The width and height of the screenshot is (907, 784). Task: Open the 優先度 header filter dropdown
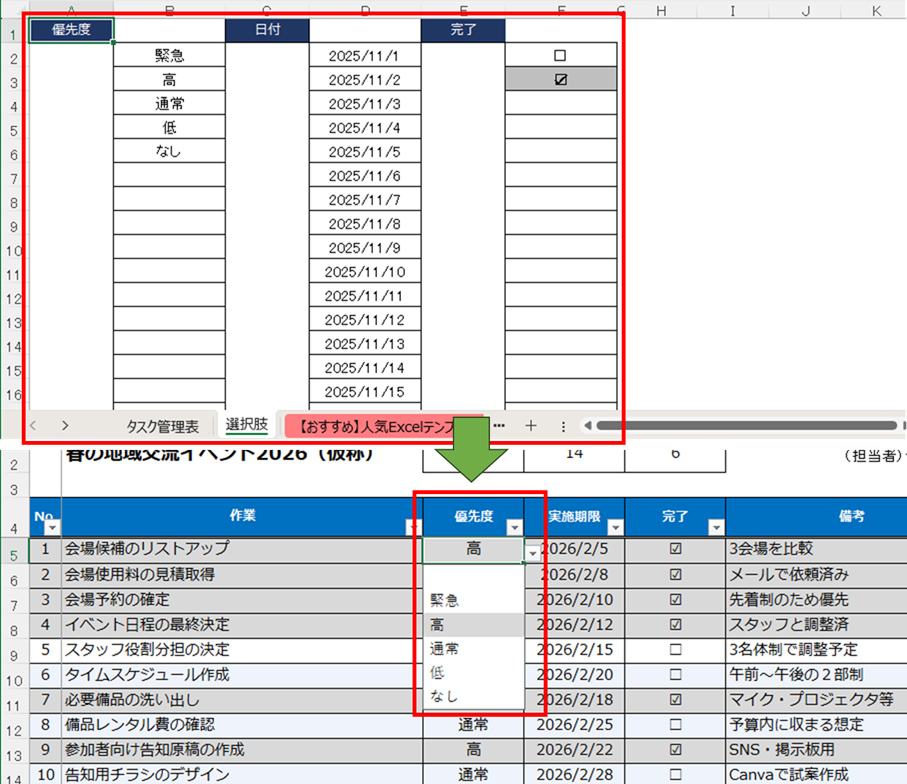(x=514, y=528)
